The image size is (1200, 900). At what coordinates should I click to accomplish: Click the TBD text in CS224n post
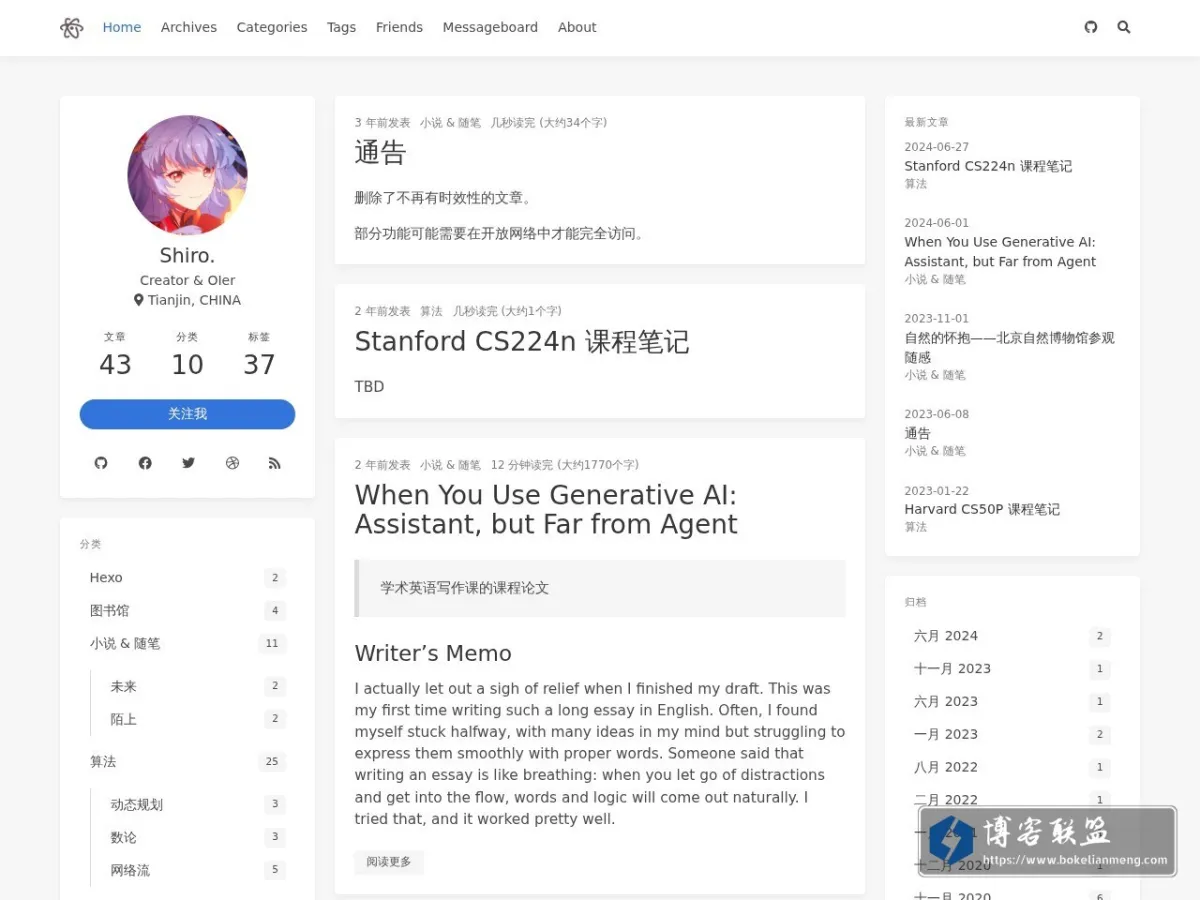369,387
